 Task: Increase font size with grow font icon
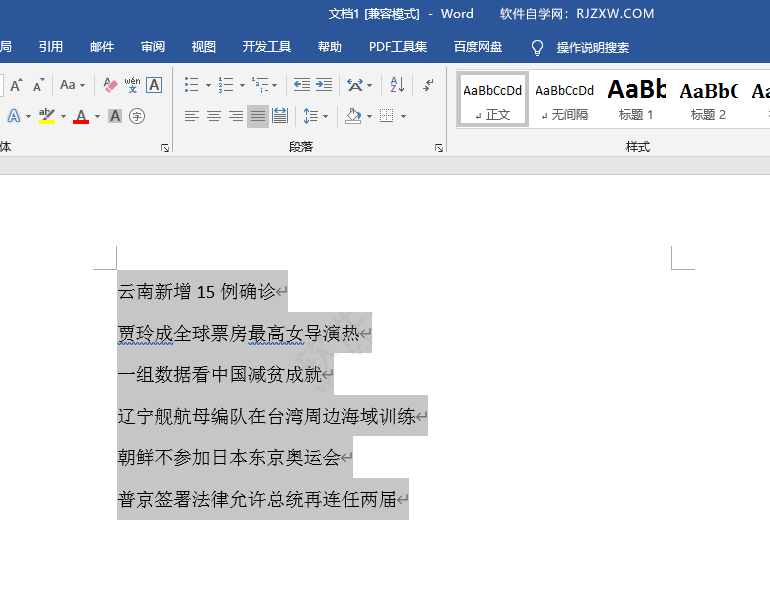point(16,85)
